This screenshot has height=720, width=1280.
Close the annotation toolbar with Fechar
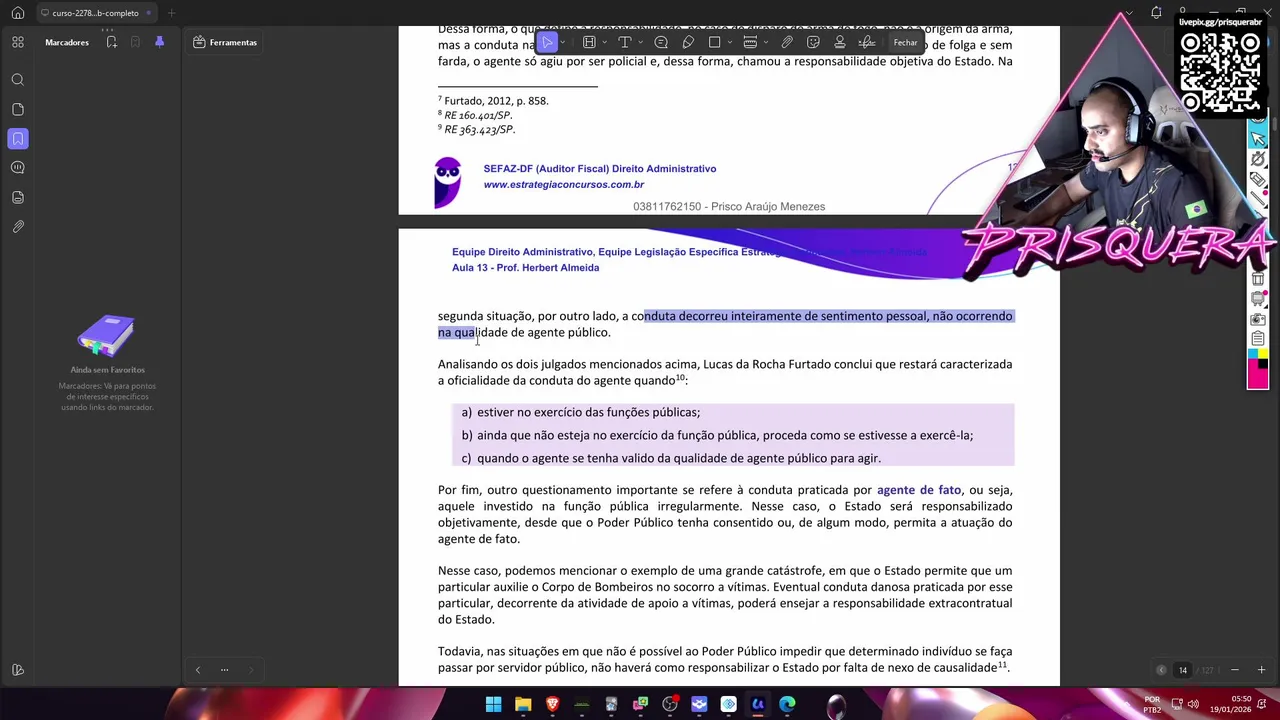[906, 42]
